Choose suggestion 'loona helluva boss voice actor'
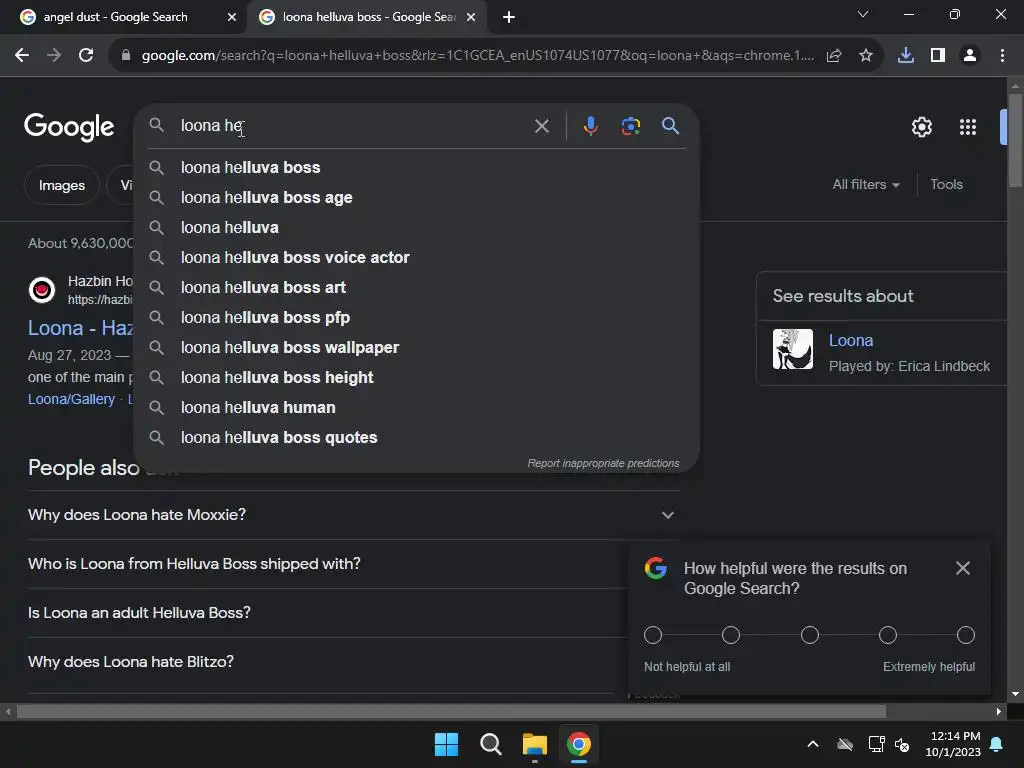This screenshot has width=1024, height=768. click(416, 258)
